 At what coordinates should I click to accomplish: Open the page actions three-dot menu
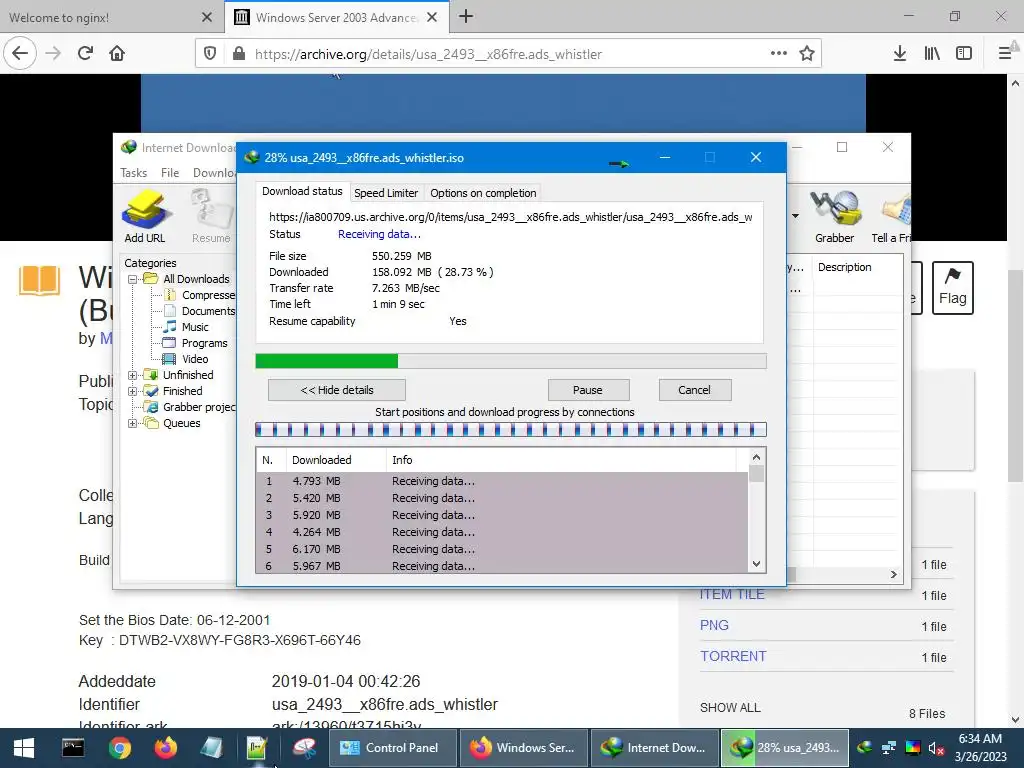pos(778,54)
